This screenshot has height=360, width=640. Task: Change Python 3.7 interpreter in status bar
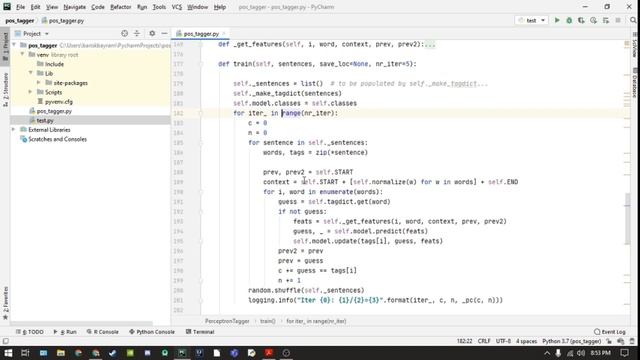pos(571,341)
